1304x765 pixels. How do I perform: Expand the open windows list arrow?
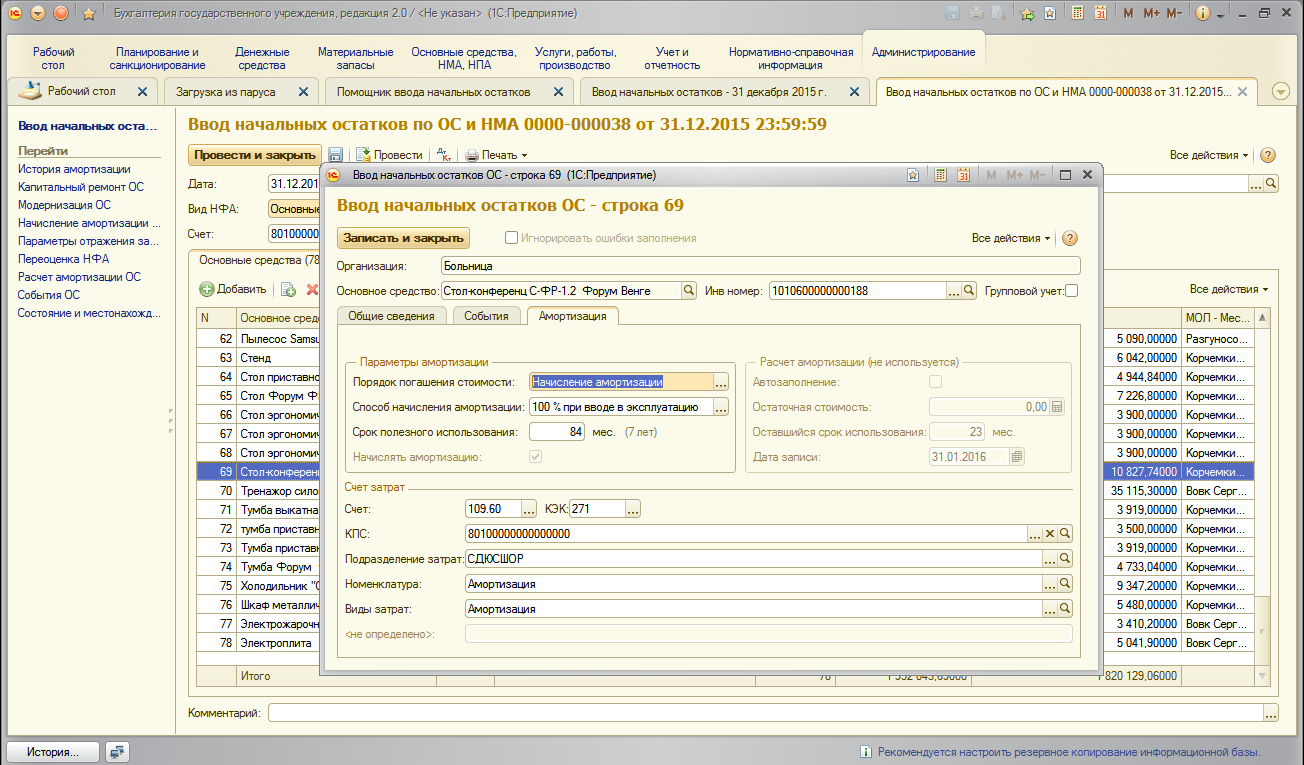[1280, 91]
